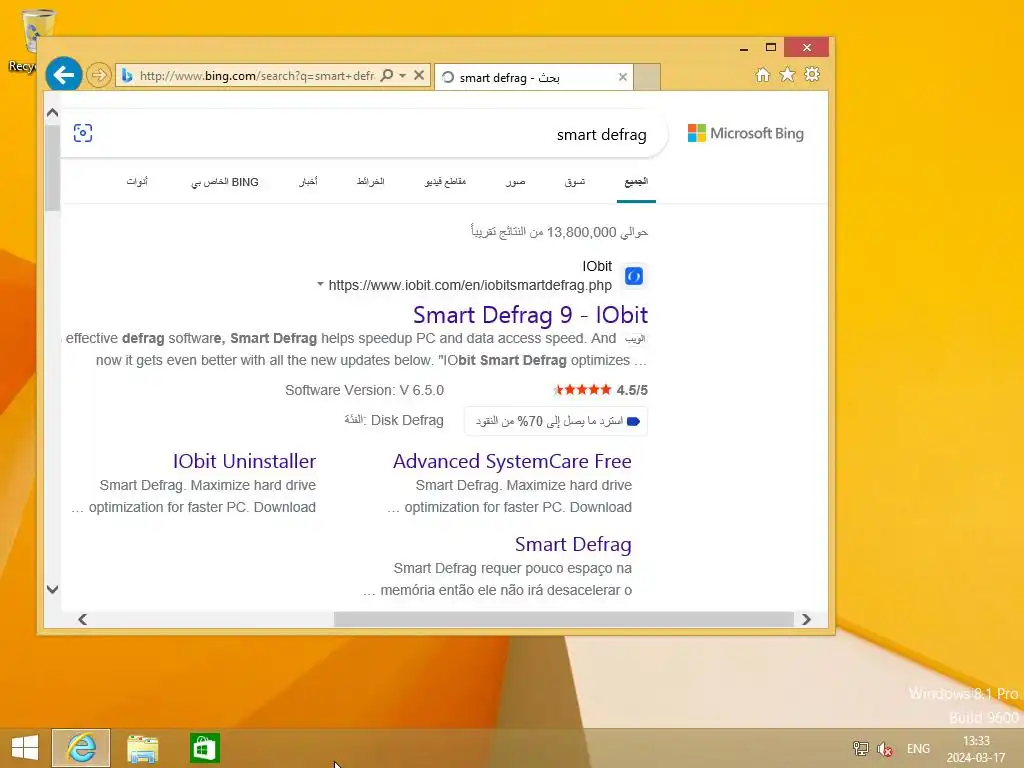Open the Windows Start button
Image resolution: width=1024 pixels, height=768 pixels.
coord(25,748)
